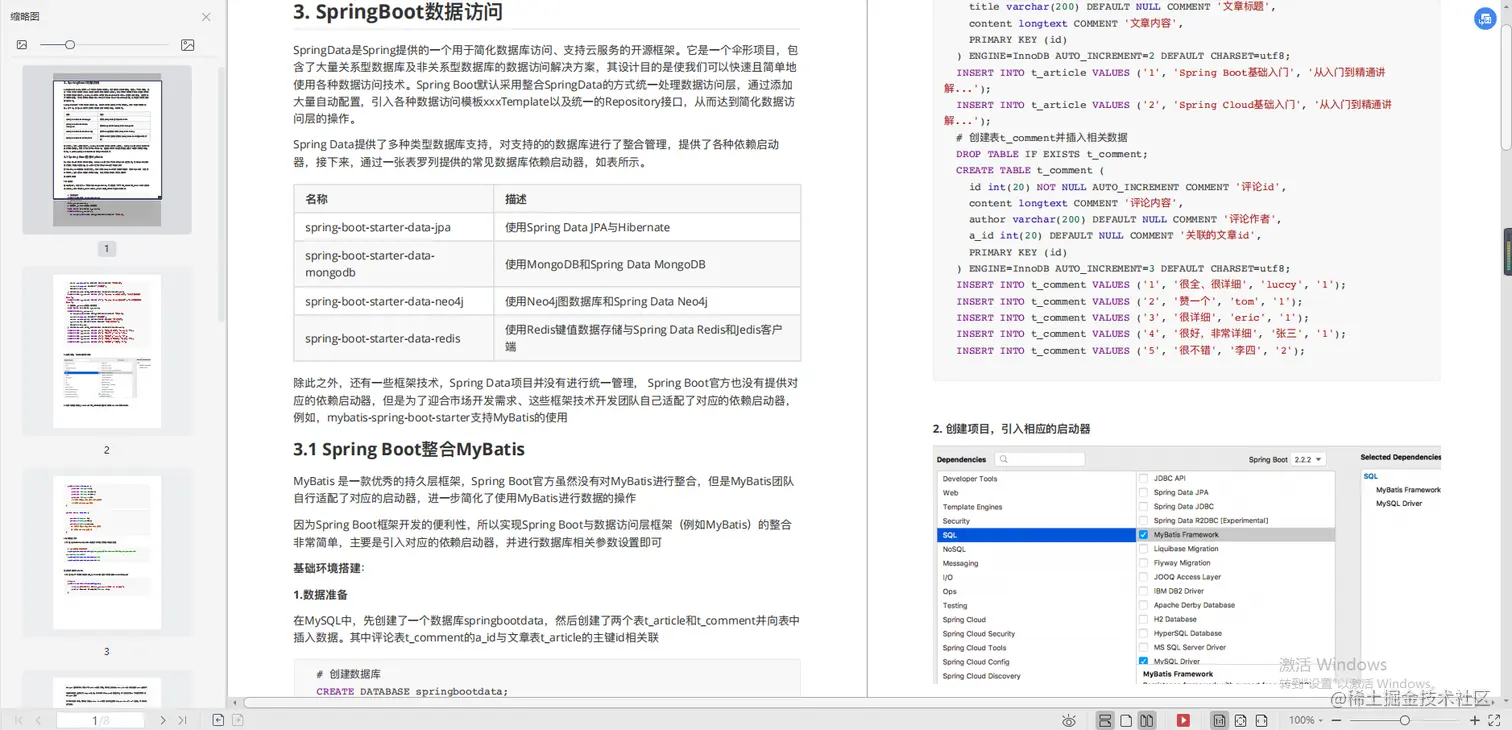Check Flyway Migration checkbox in Dependencies image
The width and height of the screenshot is (1512, 730).
1144,563
